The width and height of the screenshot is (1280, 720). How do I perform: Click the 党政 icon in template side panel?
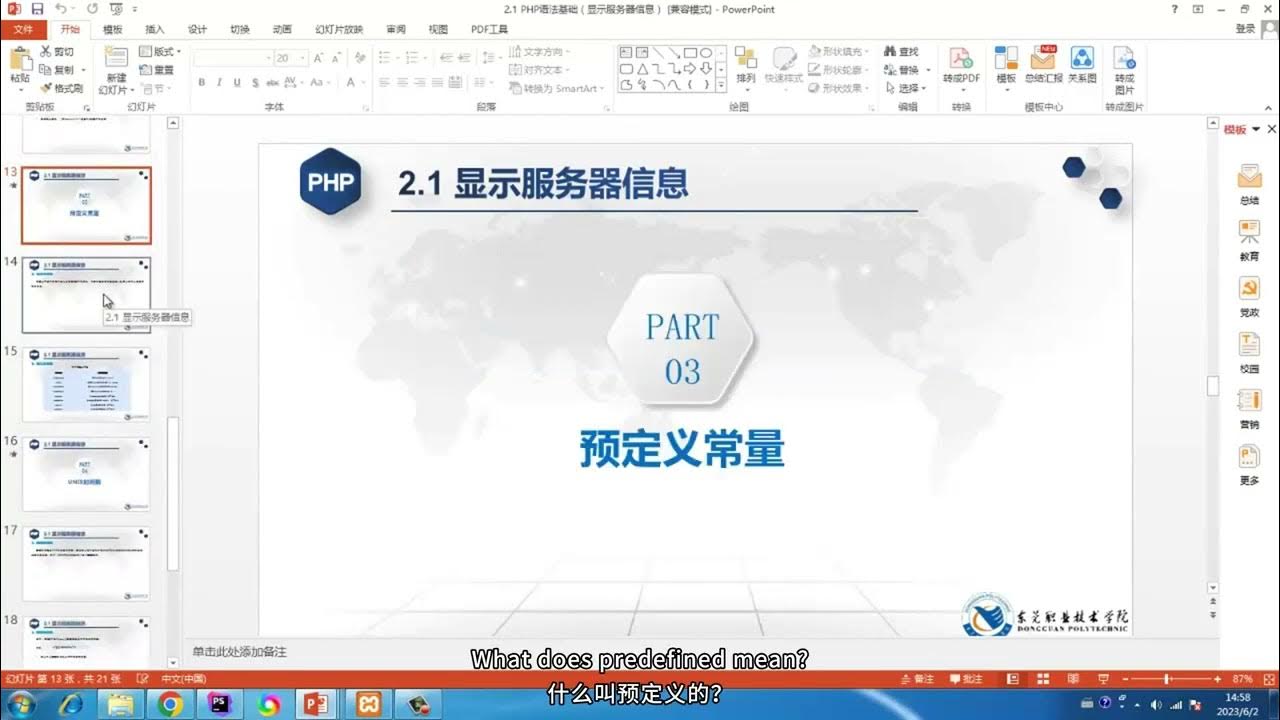point(1249,289)
